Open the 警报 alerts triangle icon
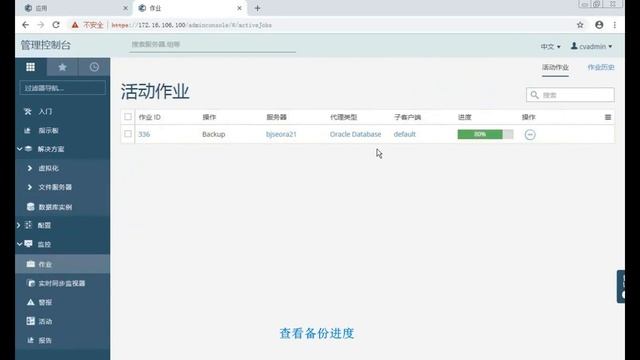Screen dimensions: 640x360 [x=31, y=302]
